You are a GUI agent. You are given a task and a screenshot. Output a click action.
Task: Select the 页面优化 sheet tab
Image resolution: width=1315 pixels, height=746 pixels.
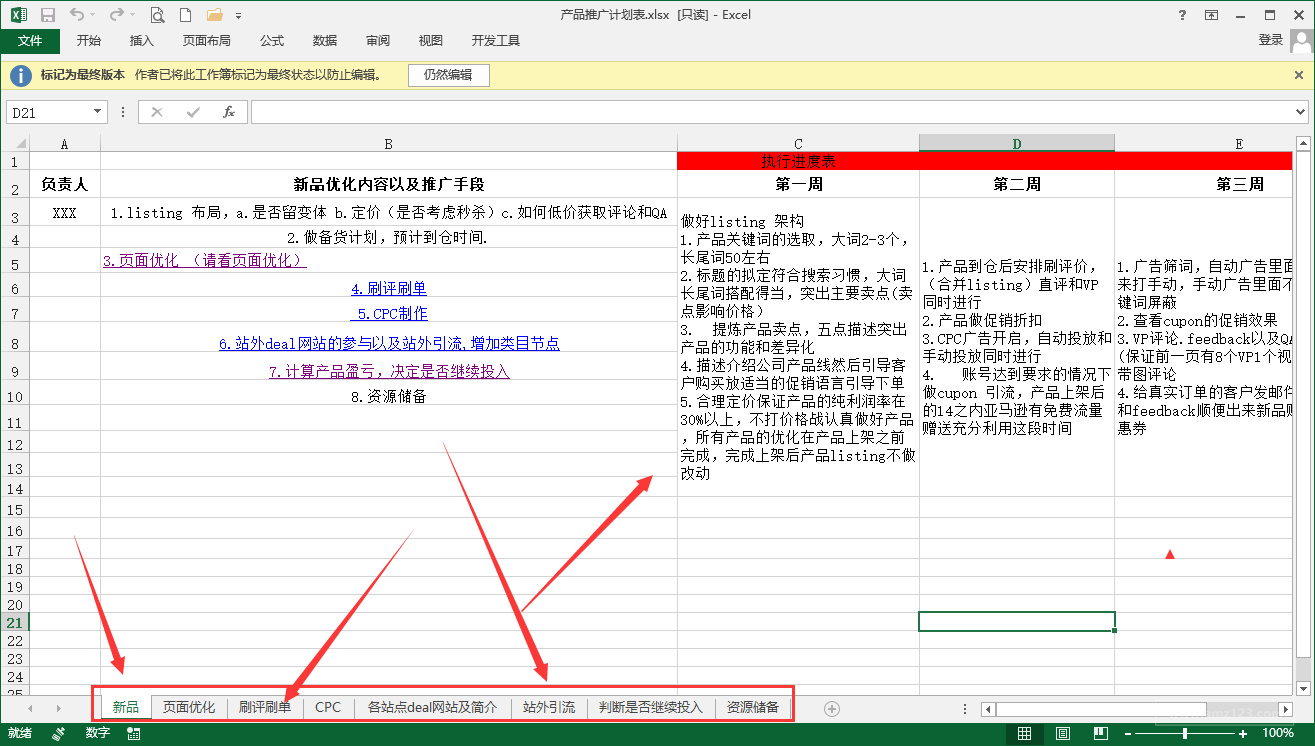coord(189,707)
